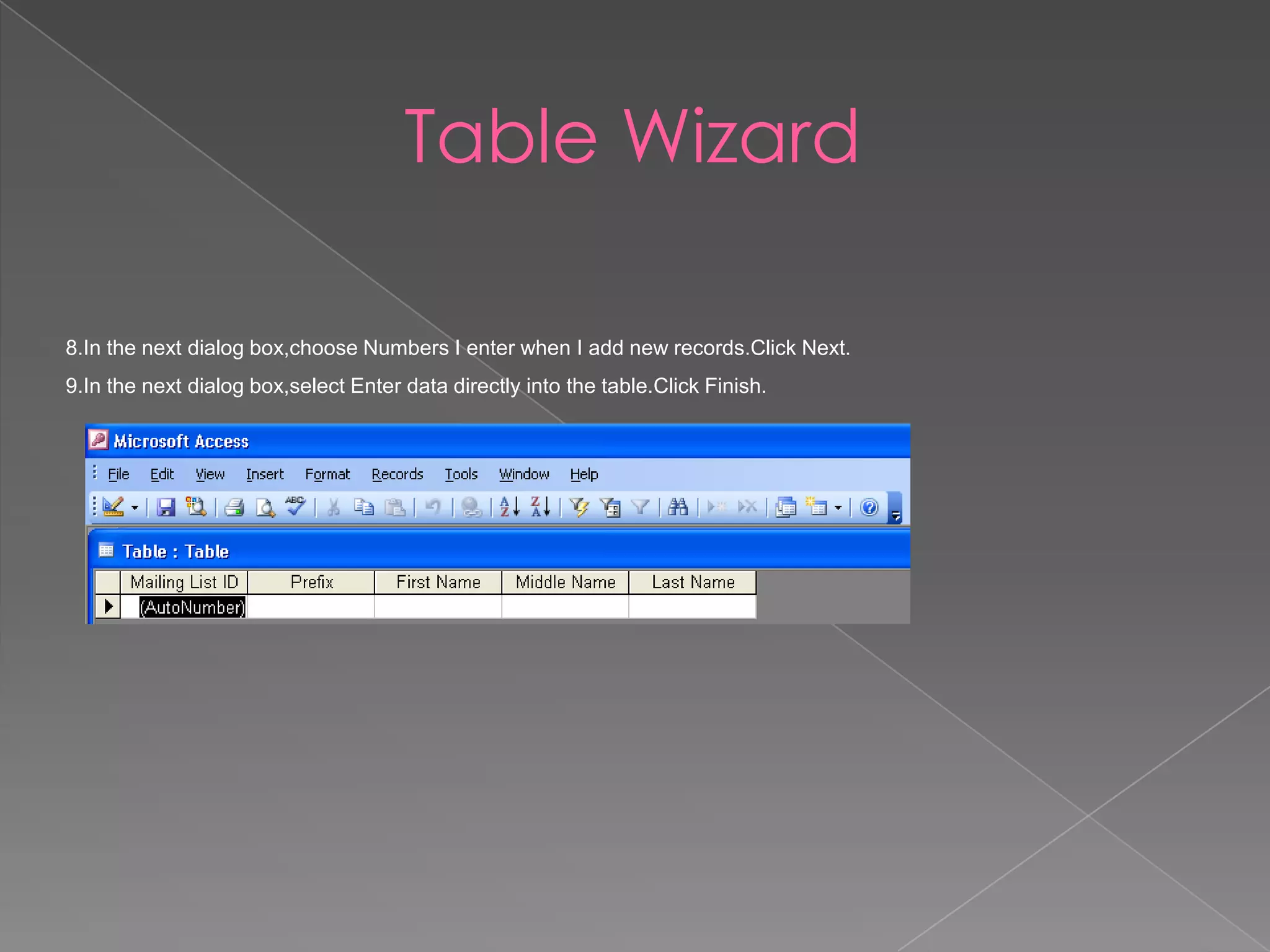
Task: Click the Mailing List ID column header
Action: (x=184, y=582)
